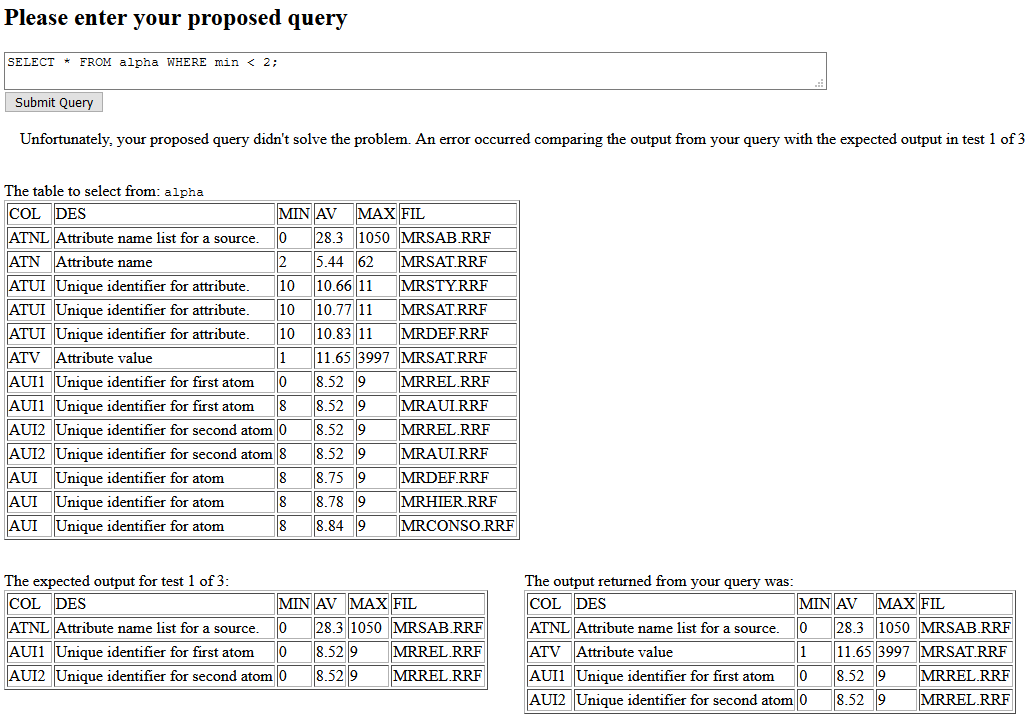Select the 10.77 cell

click(333, 310)
